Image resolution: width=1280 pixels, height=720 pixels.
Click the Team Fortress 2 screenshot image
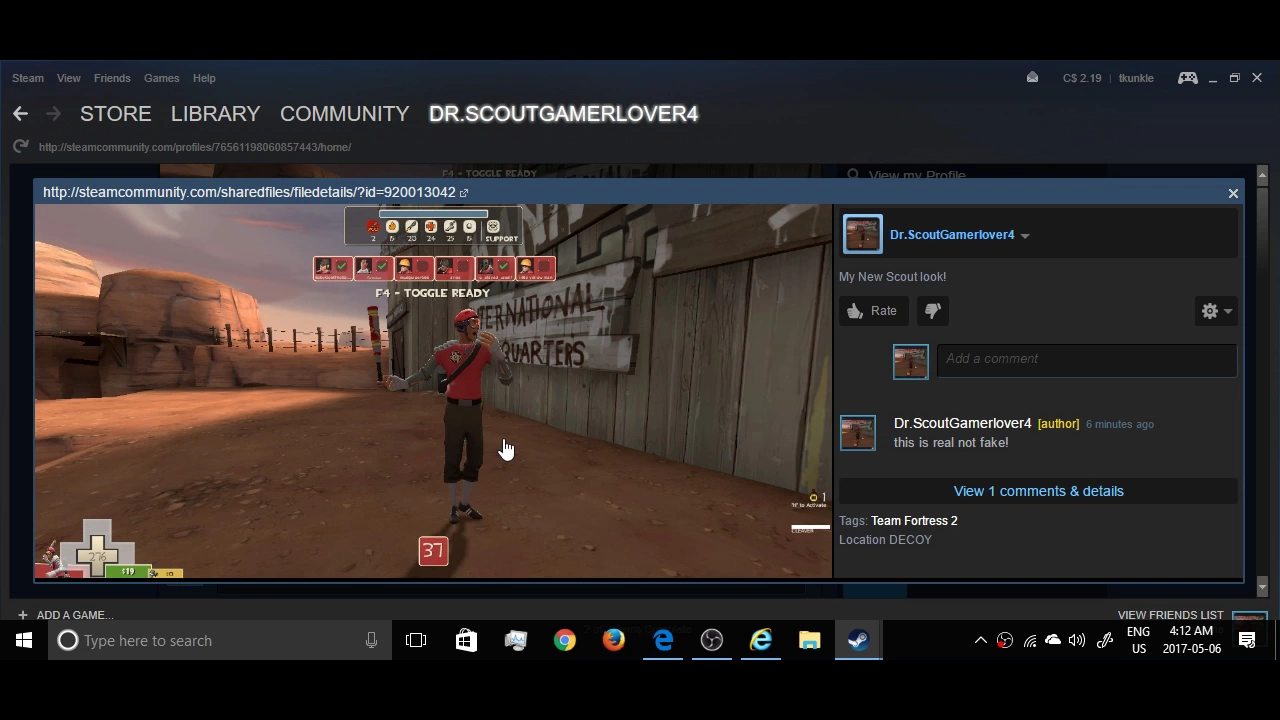(x=433, y=391)
